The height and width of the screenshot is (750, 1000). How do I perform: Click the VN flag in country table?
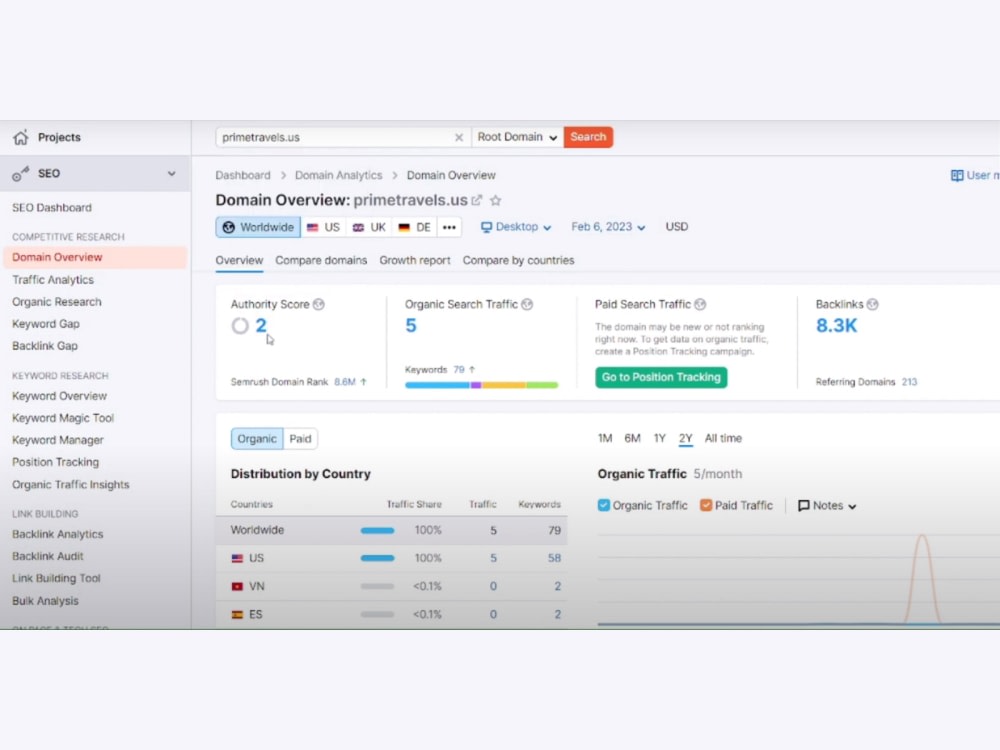tap(237, 587)
